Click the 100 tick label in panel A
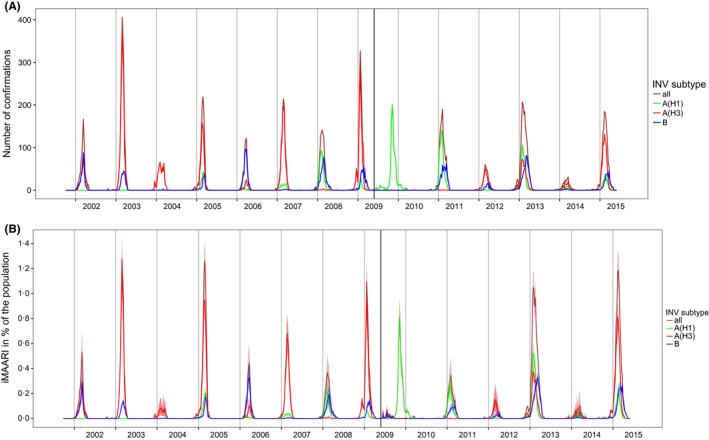709x440 pixels. pyautogui.click(x=23, y=148)
